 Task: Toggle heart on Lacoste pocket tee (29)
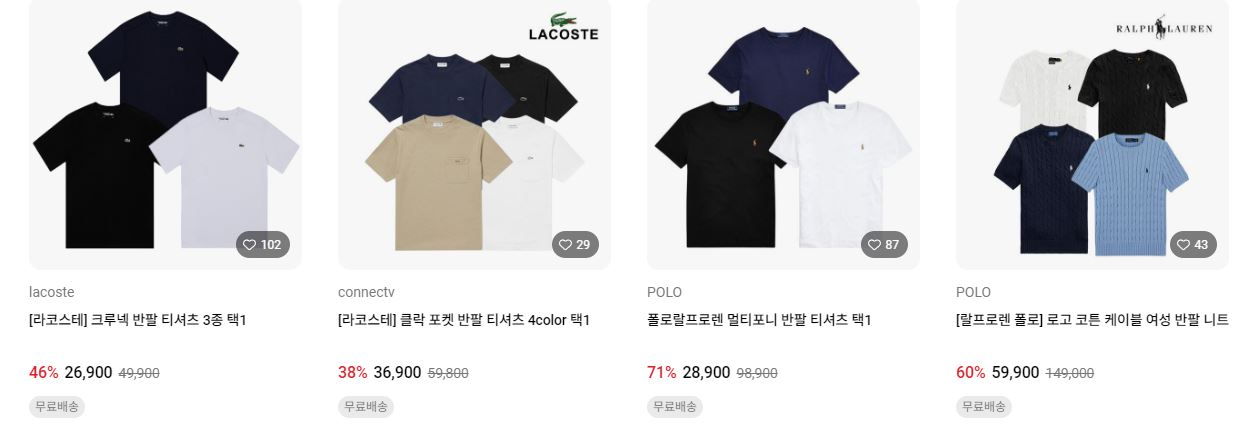tap(575, 245)
